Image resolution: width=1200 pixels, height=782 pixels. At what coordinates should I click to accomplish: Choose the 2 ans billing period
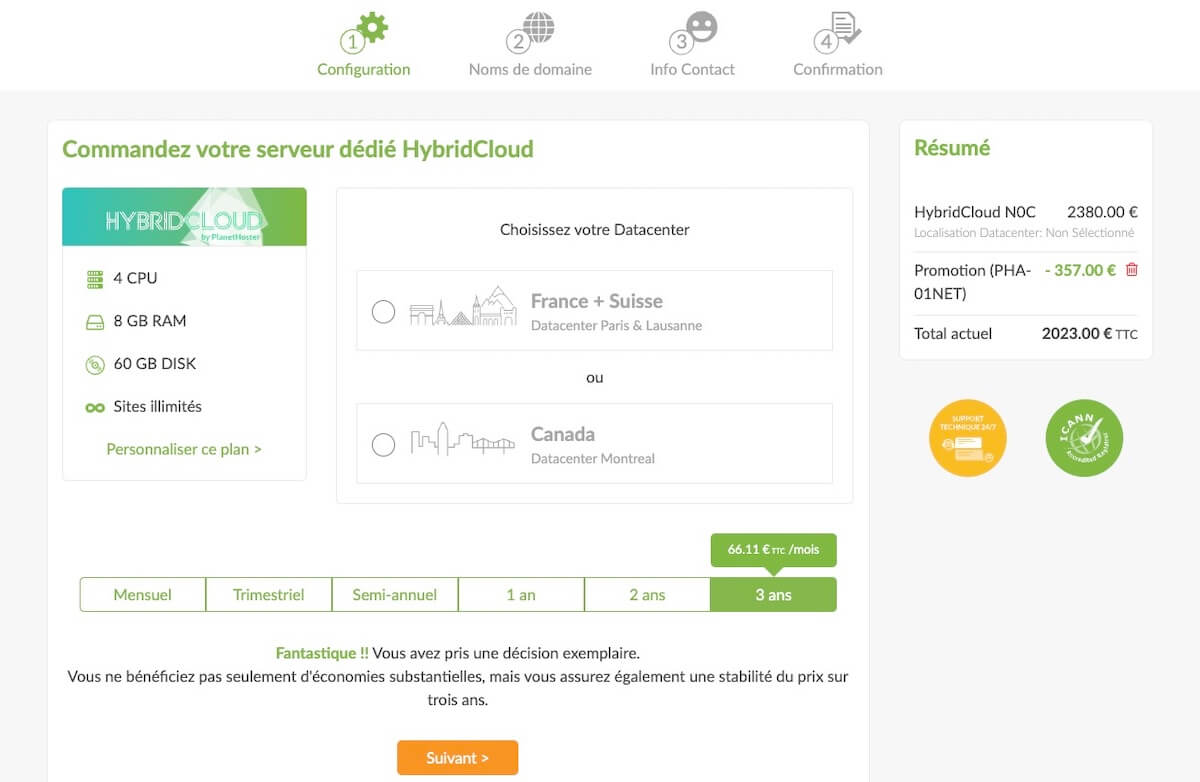[647, 594]
